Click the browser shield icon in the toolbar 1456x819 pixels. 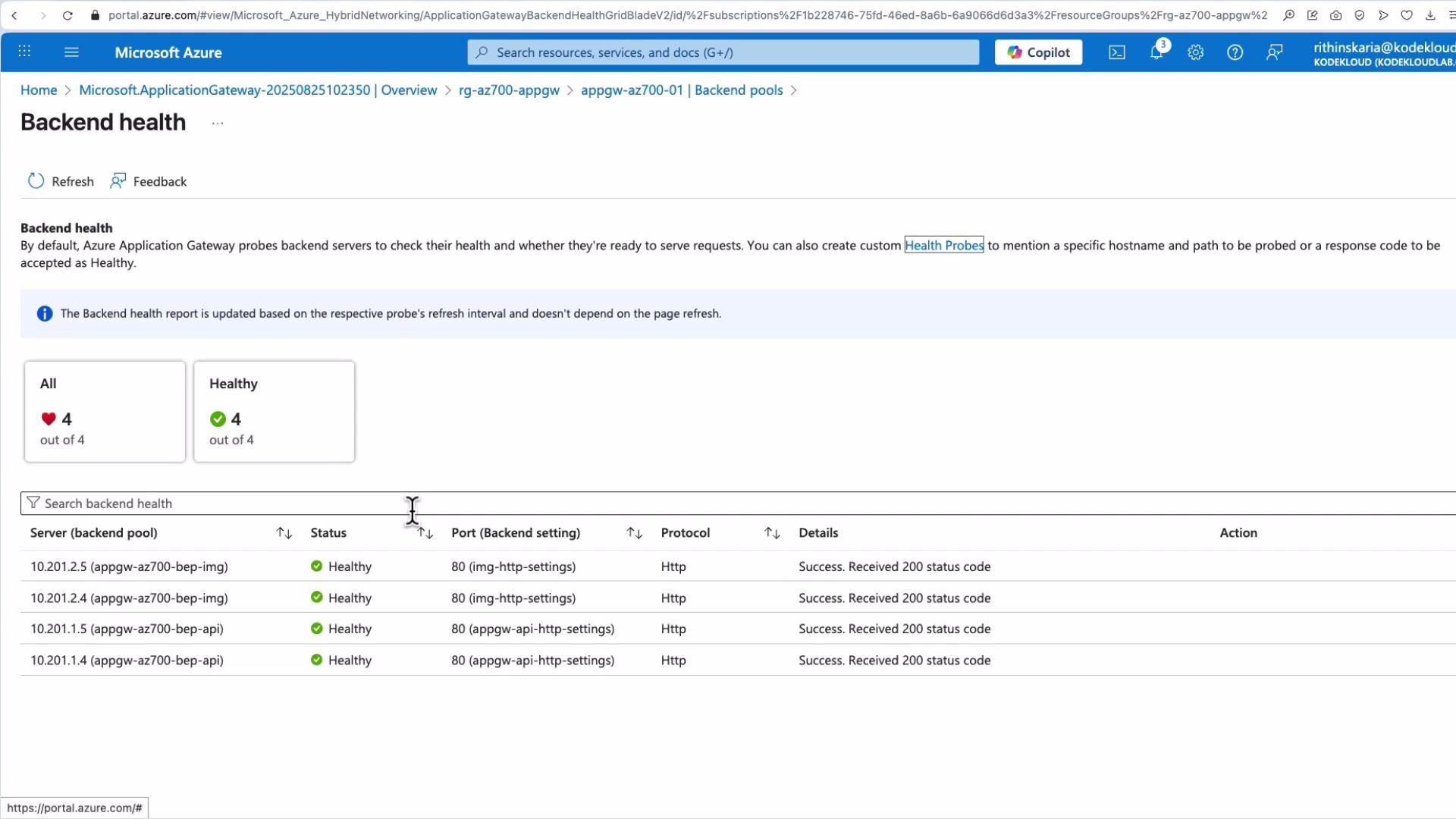[x=1360, y=15]
